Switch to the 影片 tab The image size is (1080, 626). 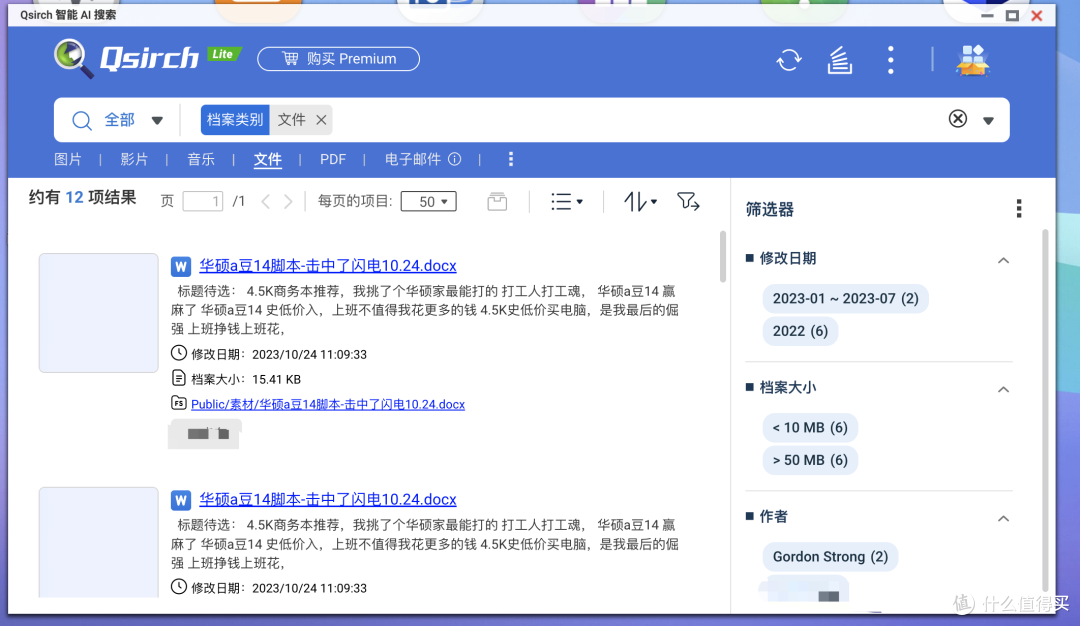[134, 159]
